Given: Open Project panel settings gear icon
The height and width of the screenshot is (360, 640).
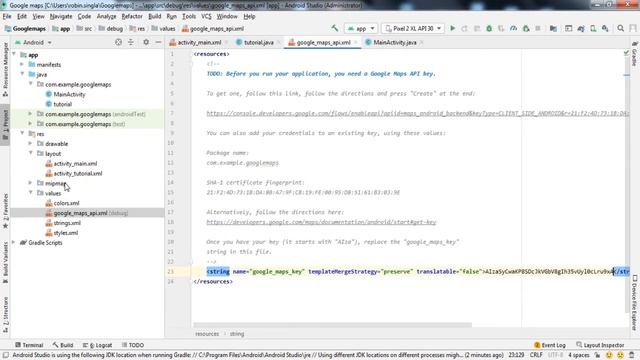Looking at the screenshot, I should (146, 42).
